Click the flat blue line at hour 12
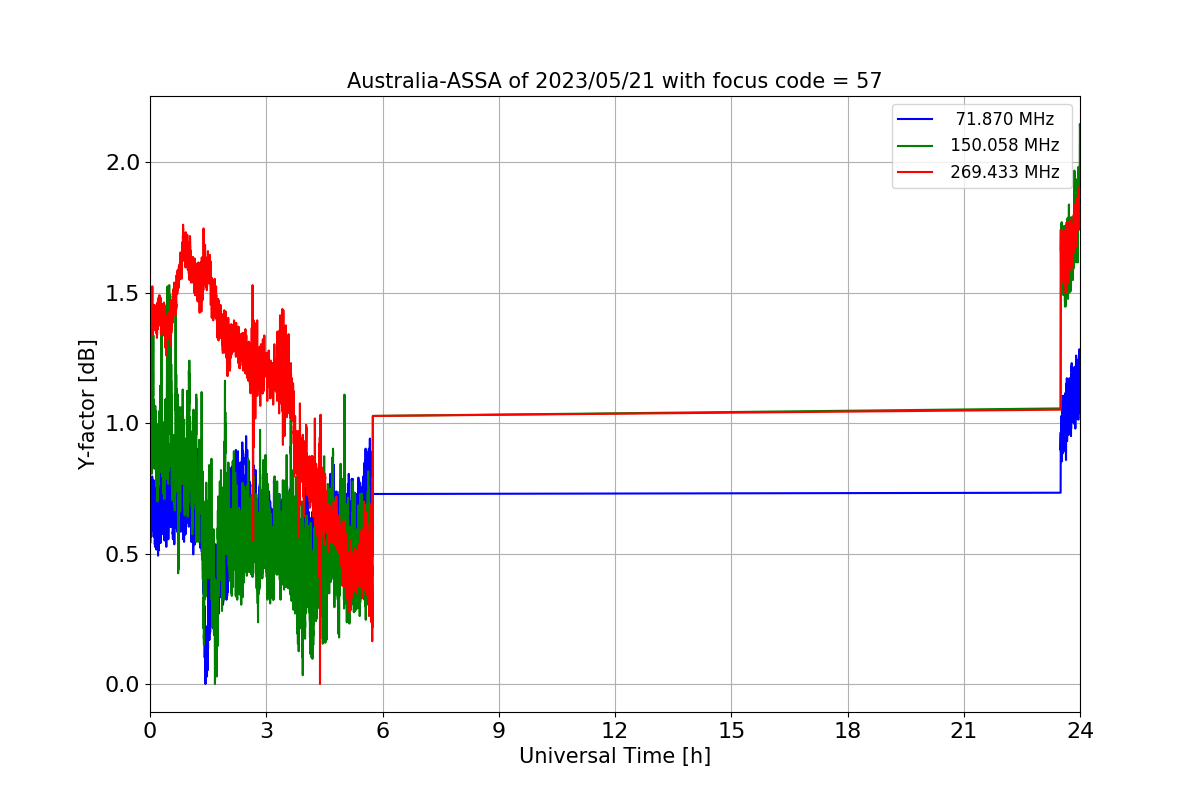The width and height of the screenshot is (1200, 800). 615,493
